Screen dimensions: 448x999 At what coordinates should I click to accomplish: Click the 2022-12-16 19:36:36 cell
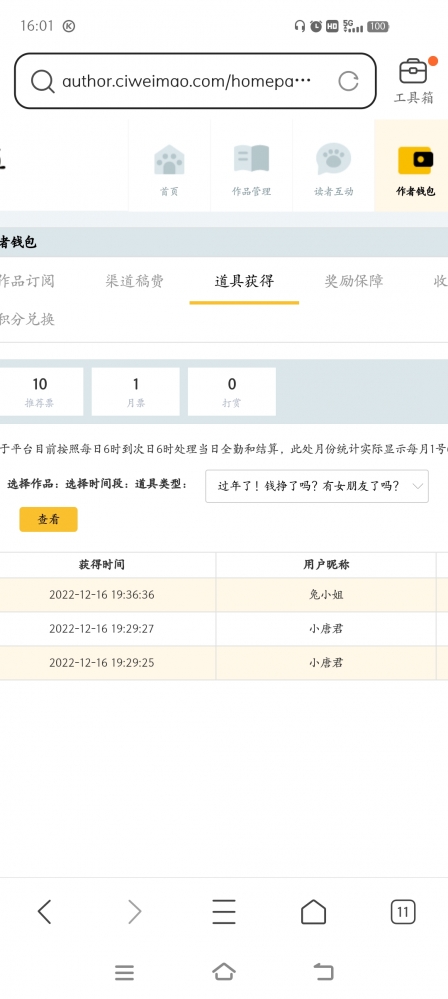click(102, 595)
